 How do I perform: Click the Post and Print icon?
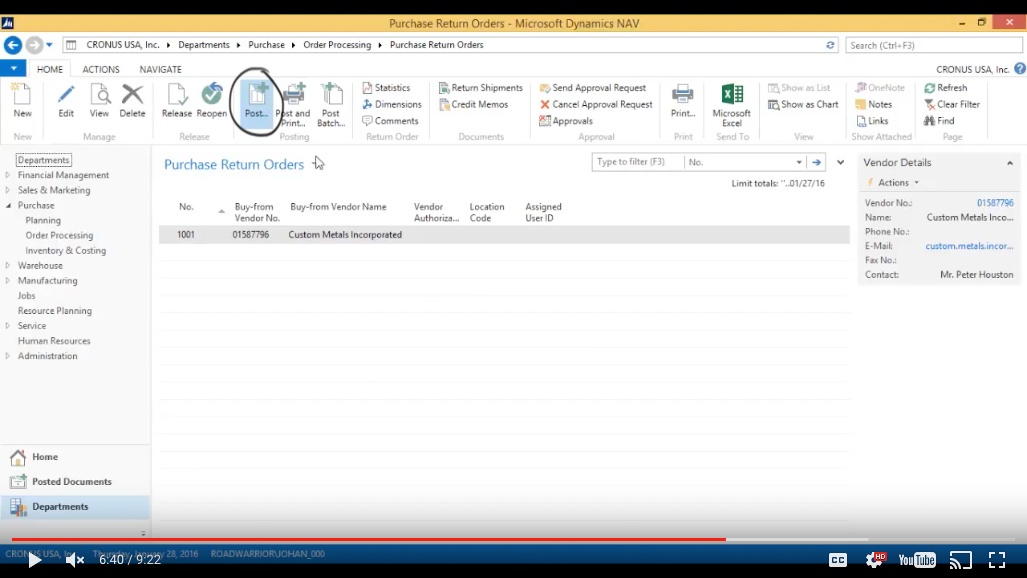coord(294,105)
